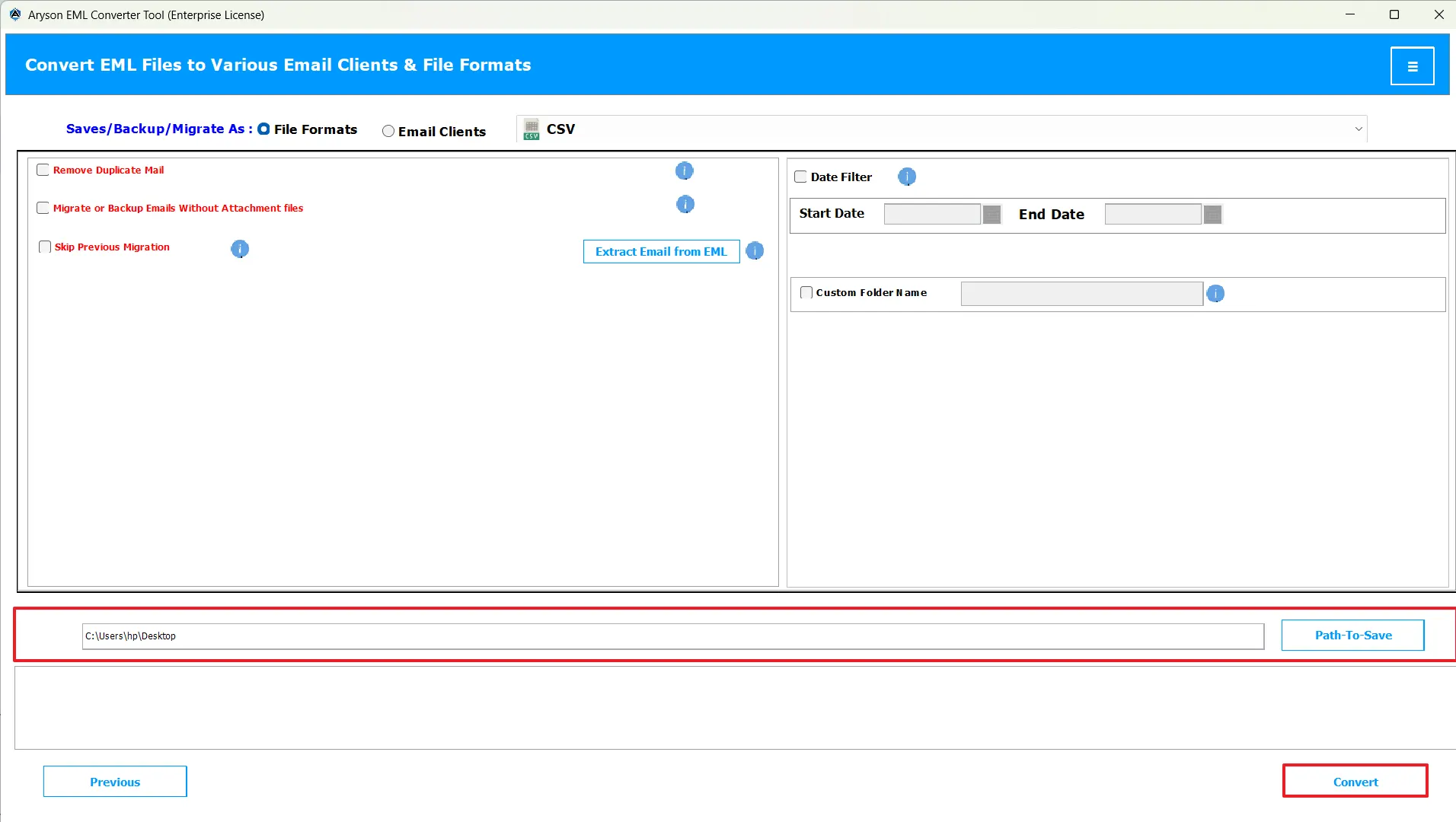1456x822 pixels.
Task: Maximize the Aryson EML Converter window
Action: click(1394, 14)
